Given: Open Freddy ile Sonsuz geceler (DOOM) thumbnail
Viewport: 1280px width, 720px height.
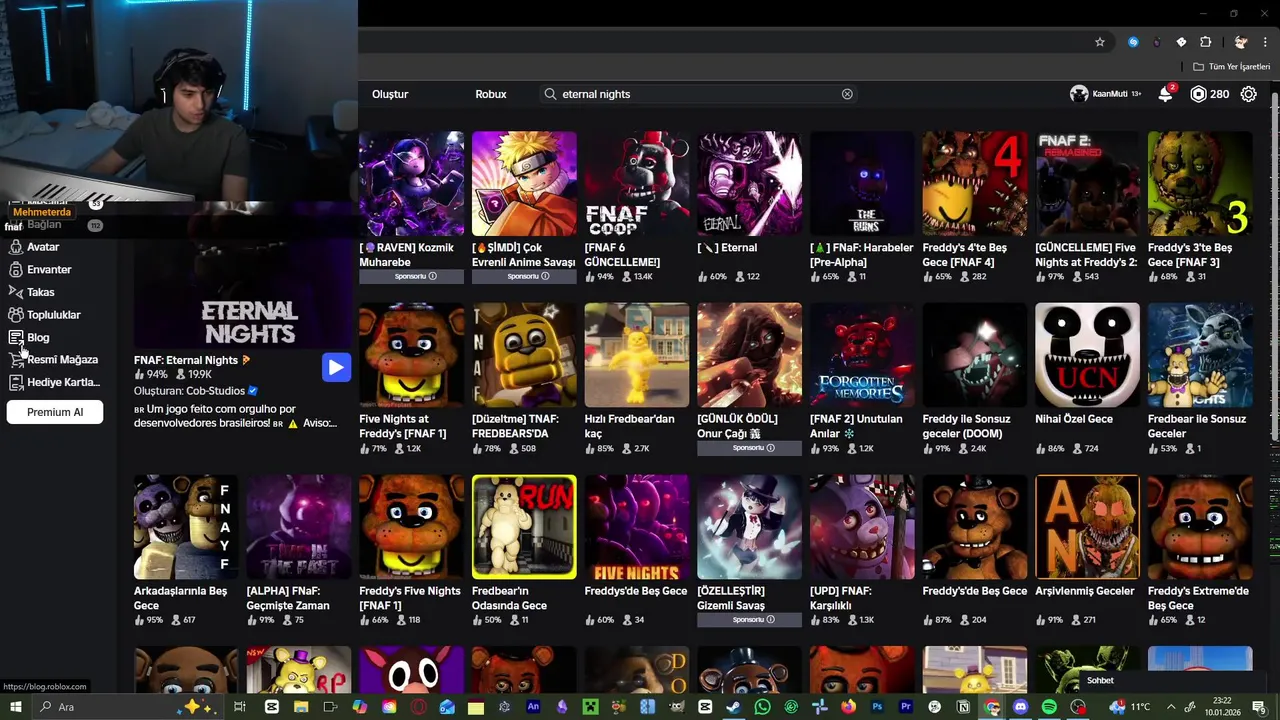Looking at the screenshot, I should point(975,355).
